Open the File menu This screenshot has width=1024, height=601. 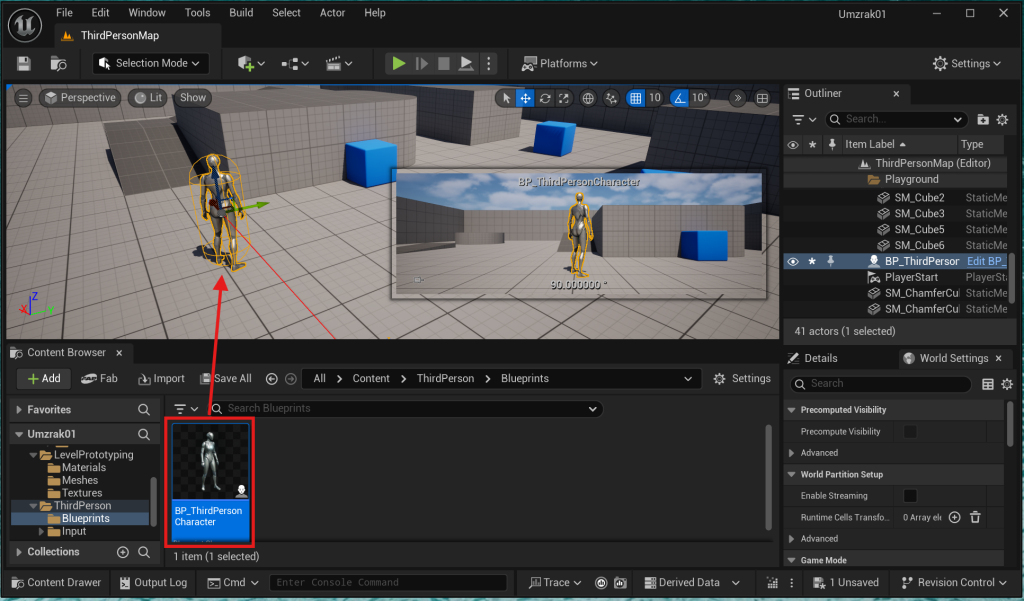click(x=64, y=12)
